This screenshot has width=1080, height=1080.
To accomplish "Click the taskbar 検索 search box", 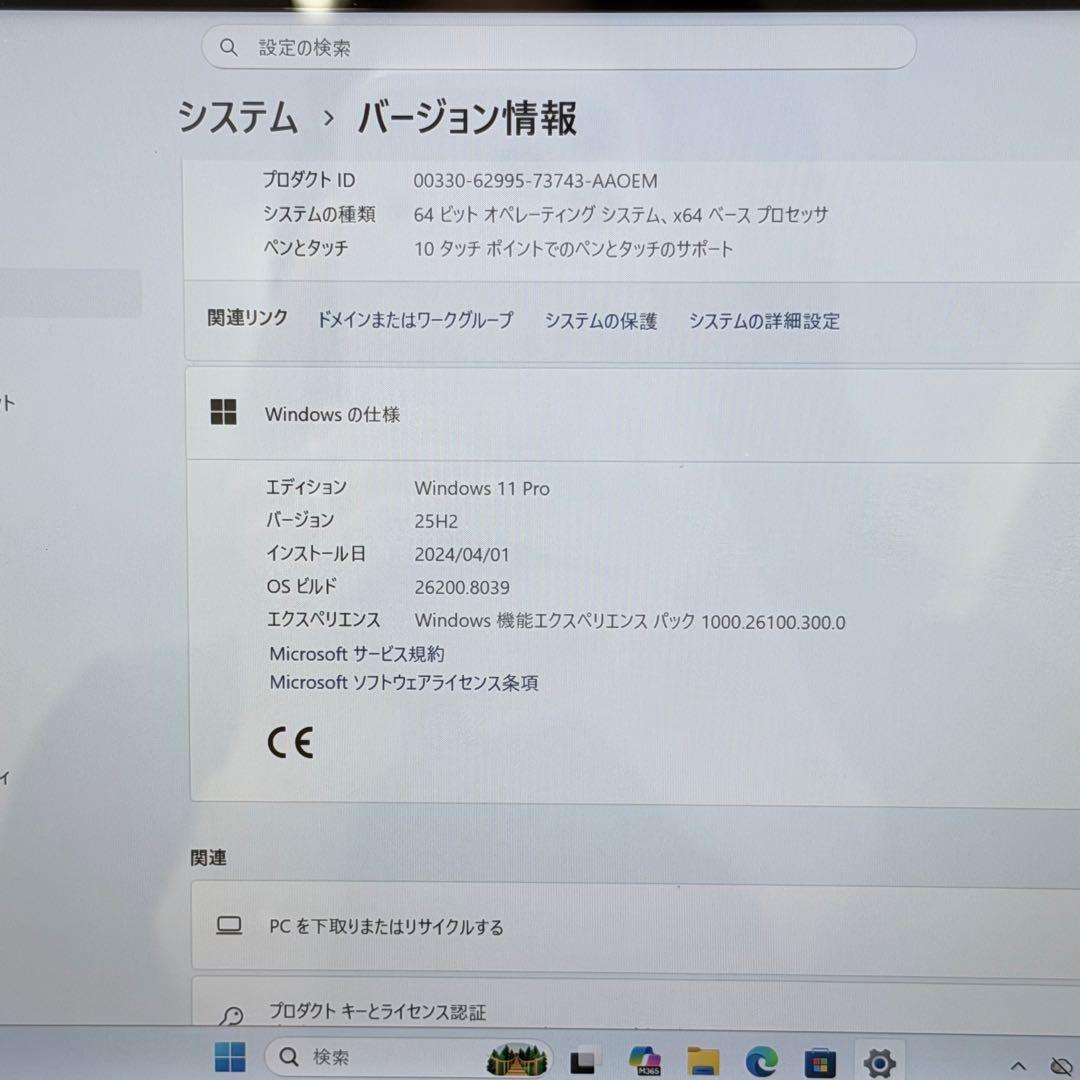I will [409, 1057].
